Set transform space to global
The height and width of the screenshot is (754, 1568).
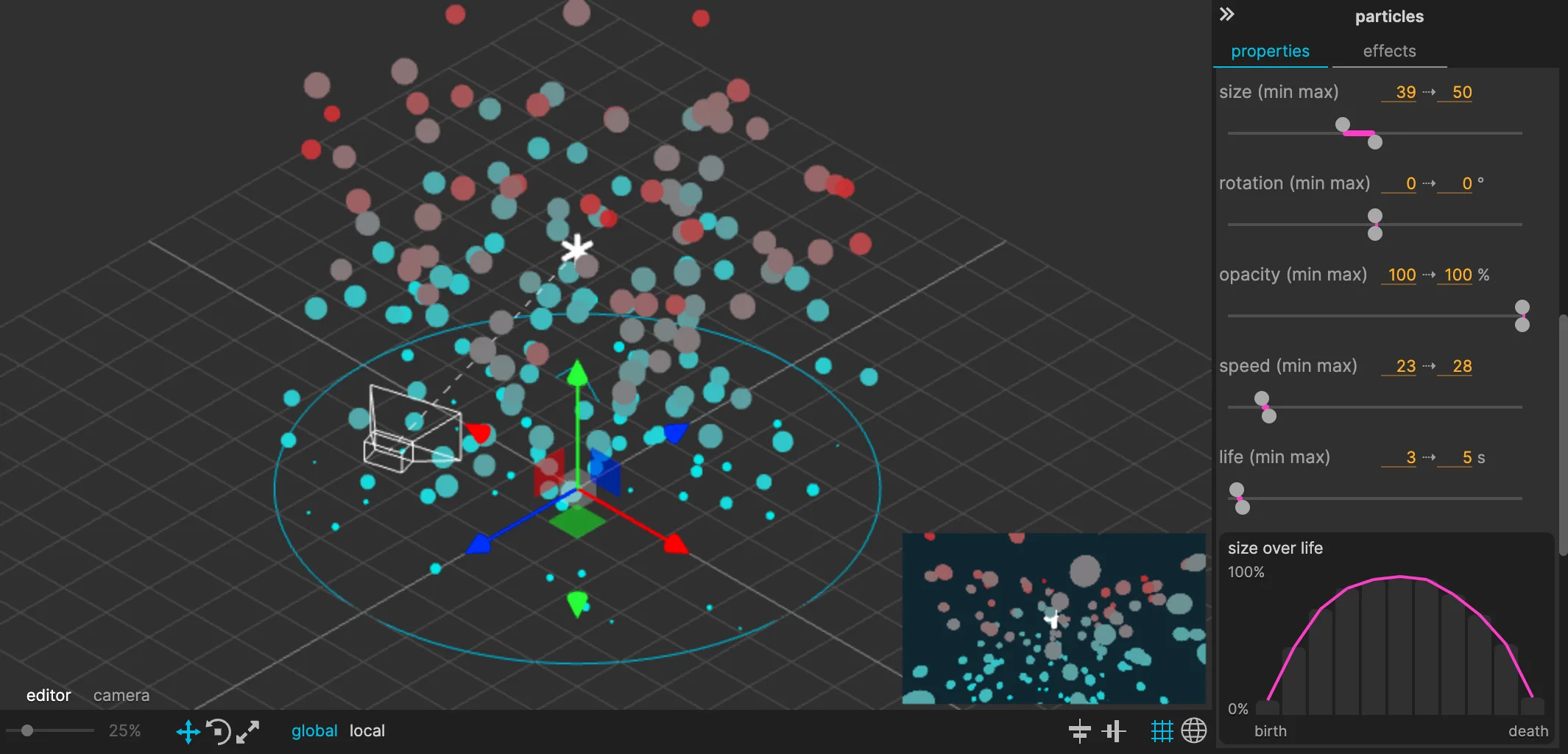(x=314, y=730)
